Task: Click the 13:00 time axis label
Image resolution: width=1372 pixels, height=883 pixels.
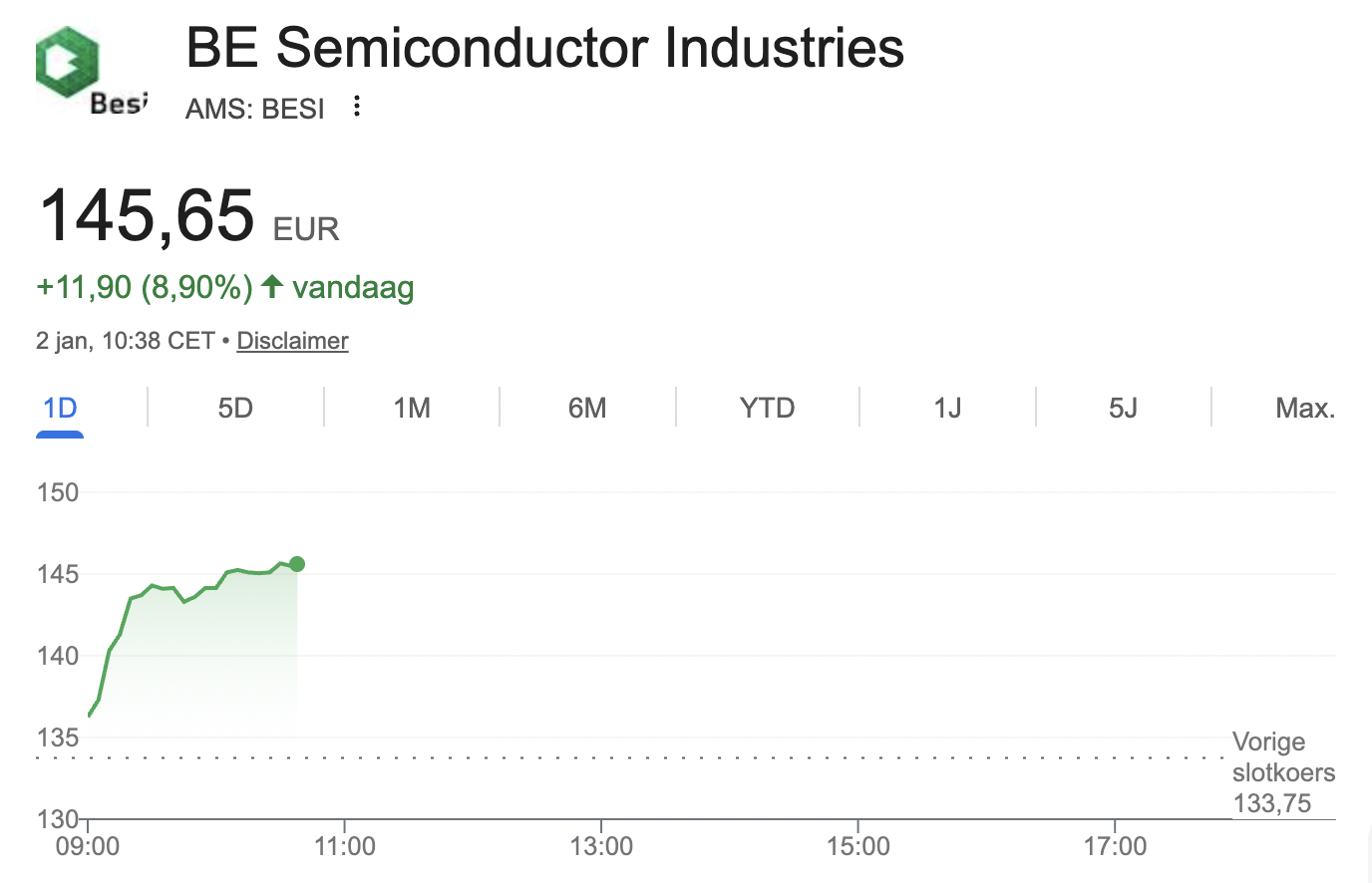Action: click(x=601, y=847)
